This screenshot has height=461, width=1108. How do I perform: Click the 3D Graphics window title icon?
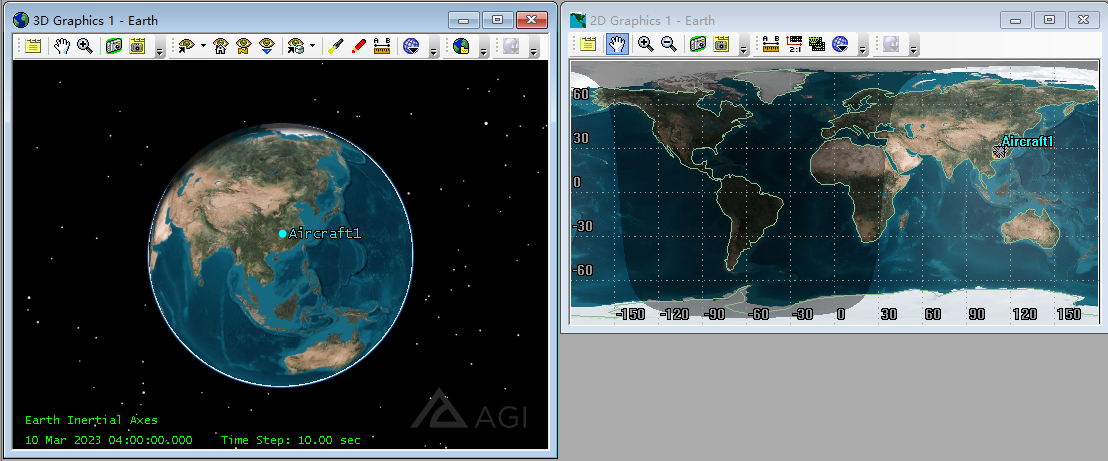point(21,21)
